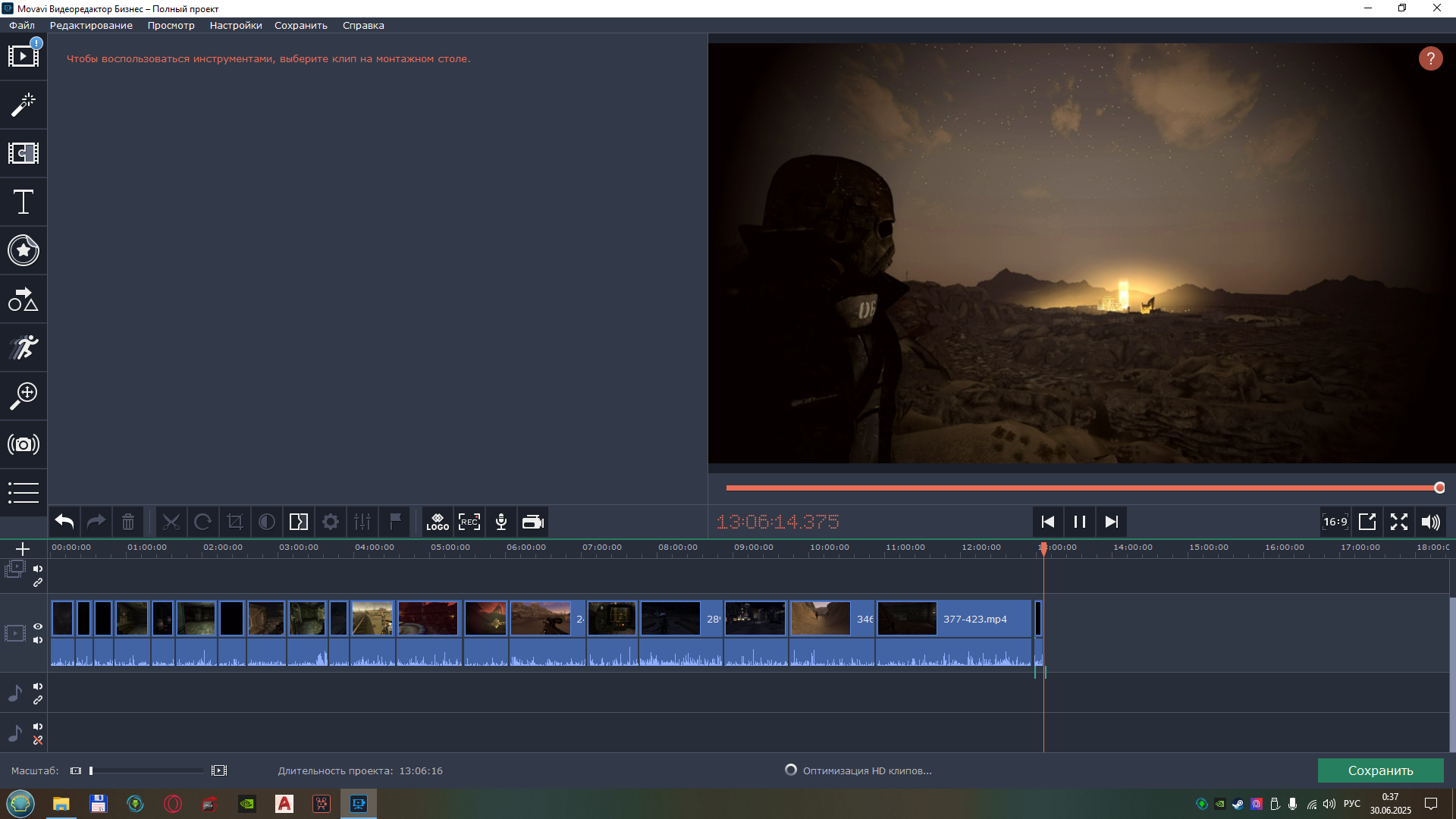Zoom out timeline with small frame icon
The height and width of the screenshot is (819, 1456).
click(x=76, y=770)
